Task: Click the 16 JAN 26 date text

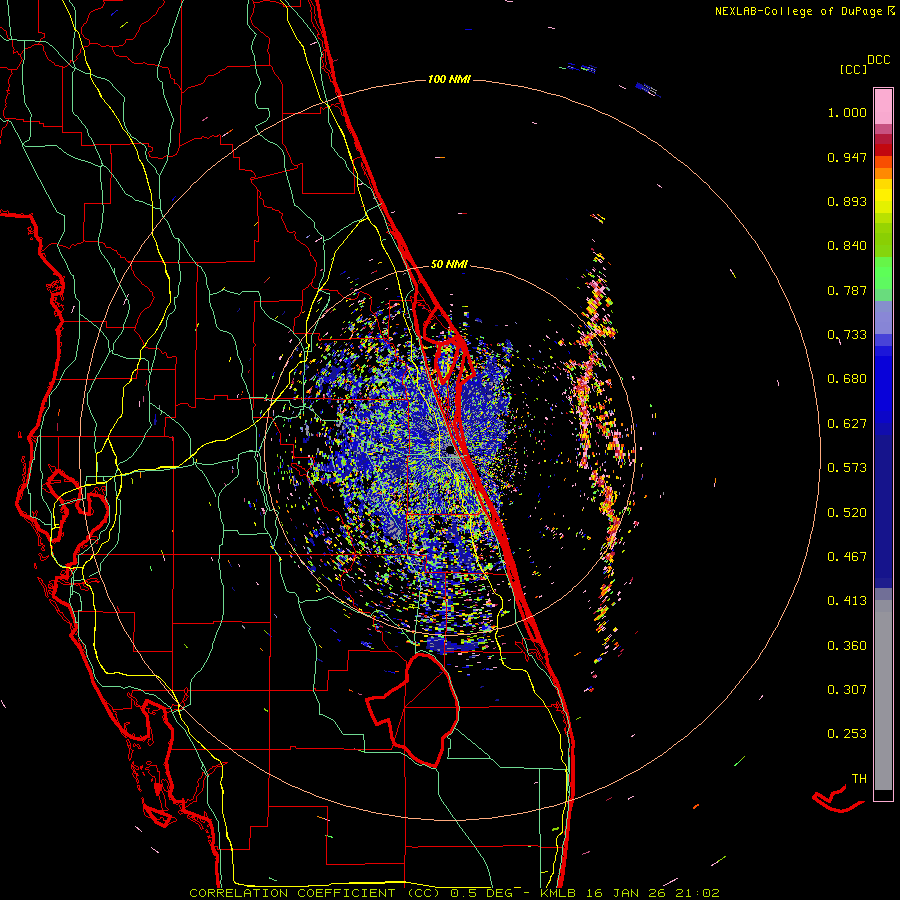Action: tap(626, 893)
